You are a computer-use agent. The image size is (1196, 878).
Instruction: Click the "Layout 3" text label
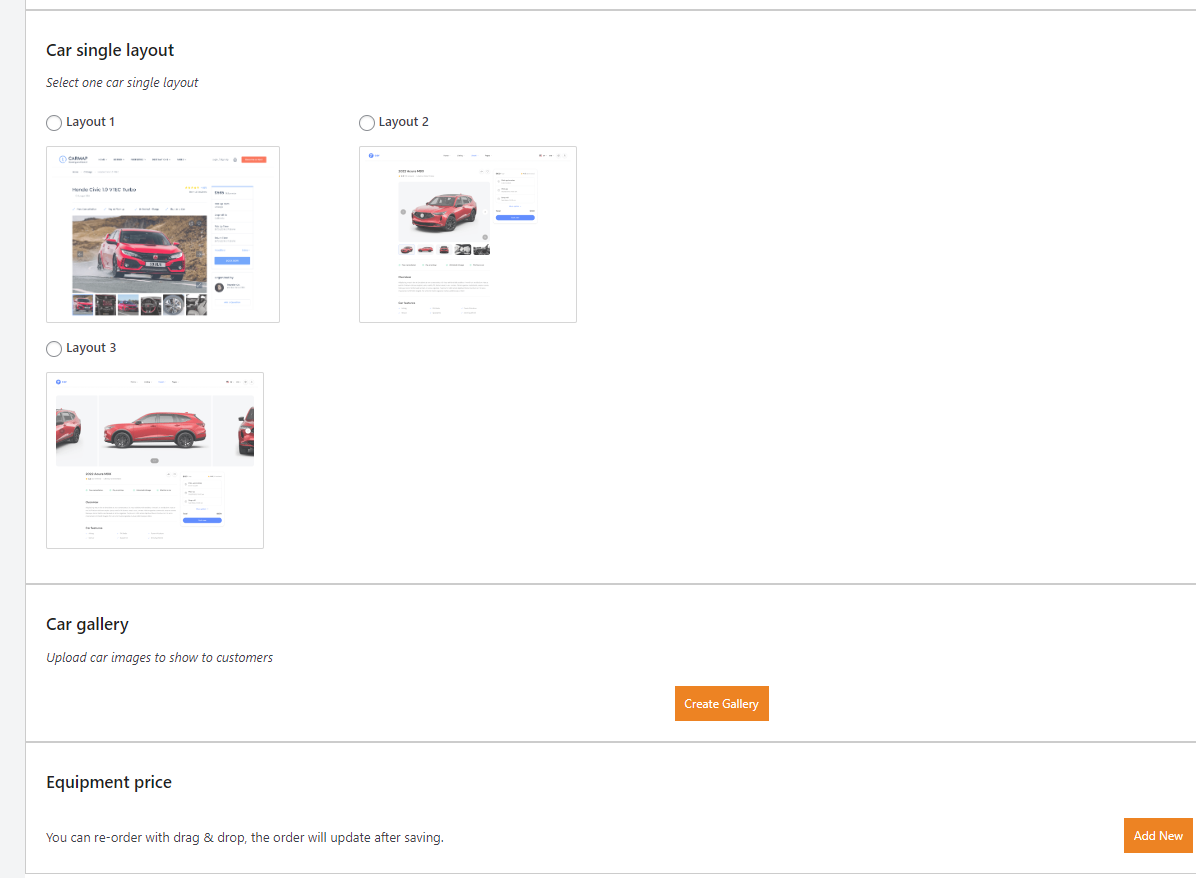tap(90, 348)
